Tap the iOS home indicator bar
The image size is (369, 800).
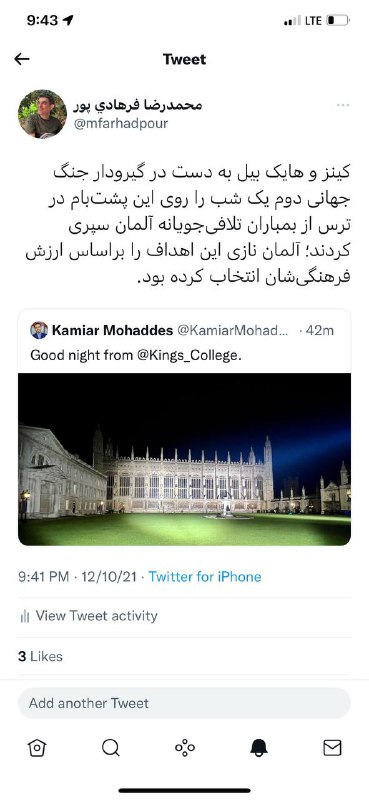(184, 791)
